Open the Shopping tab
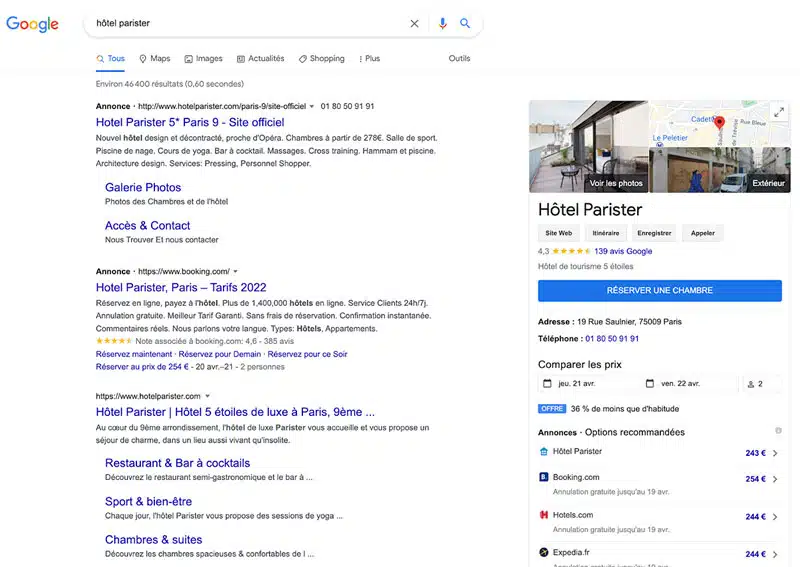800x567 pixels. [x=321, y=59]
